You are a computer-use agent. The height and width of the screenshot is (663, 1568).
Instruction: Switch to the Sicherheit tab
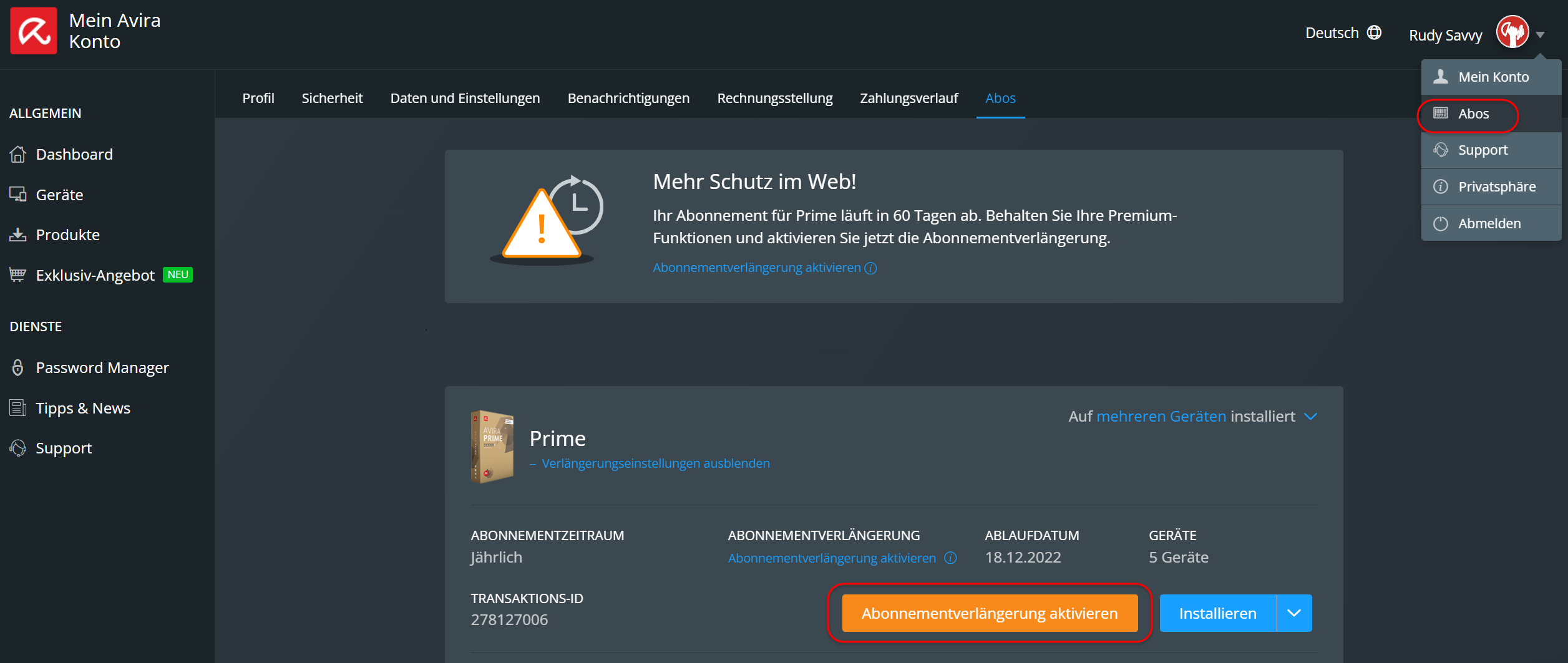(x=332, y=98)
